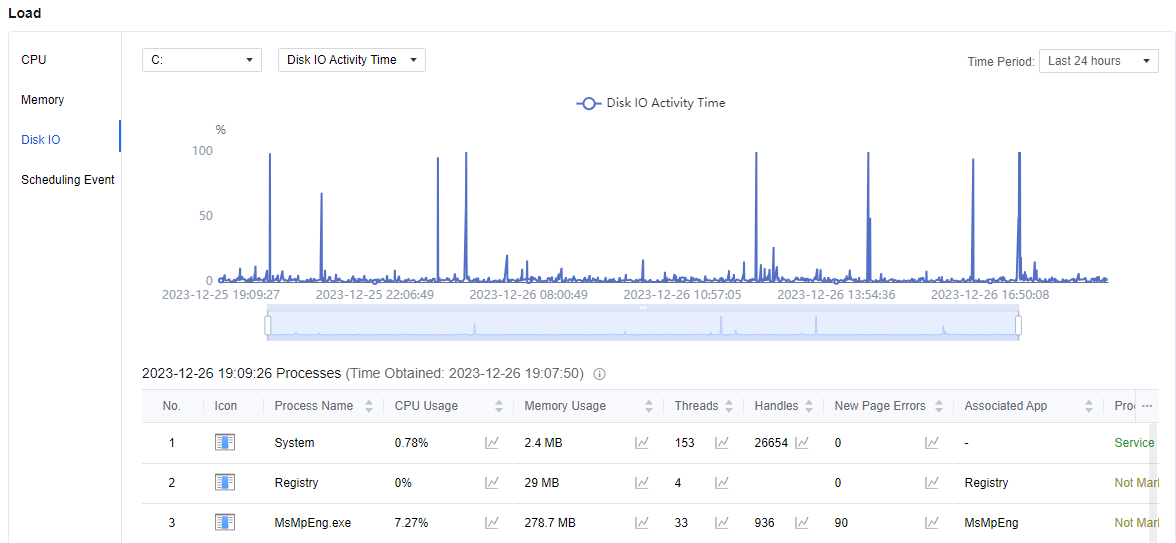Click the System process icon in row 1
Viewport: 1176px width, 543px height.
tap(225, 443)
